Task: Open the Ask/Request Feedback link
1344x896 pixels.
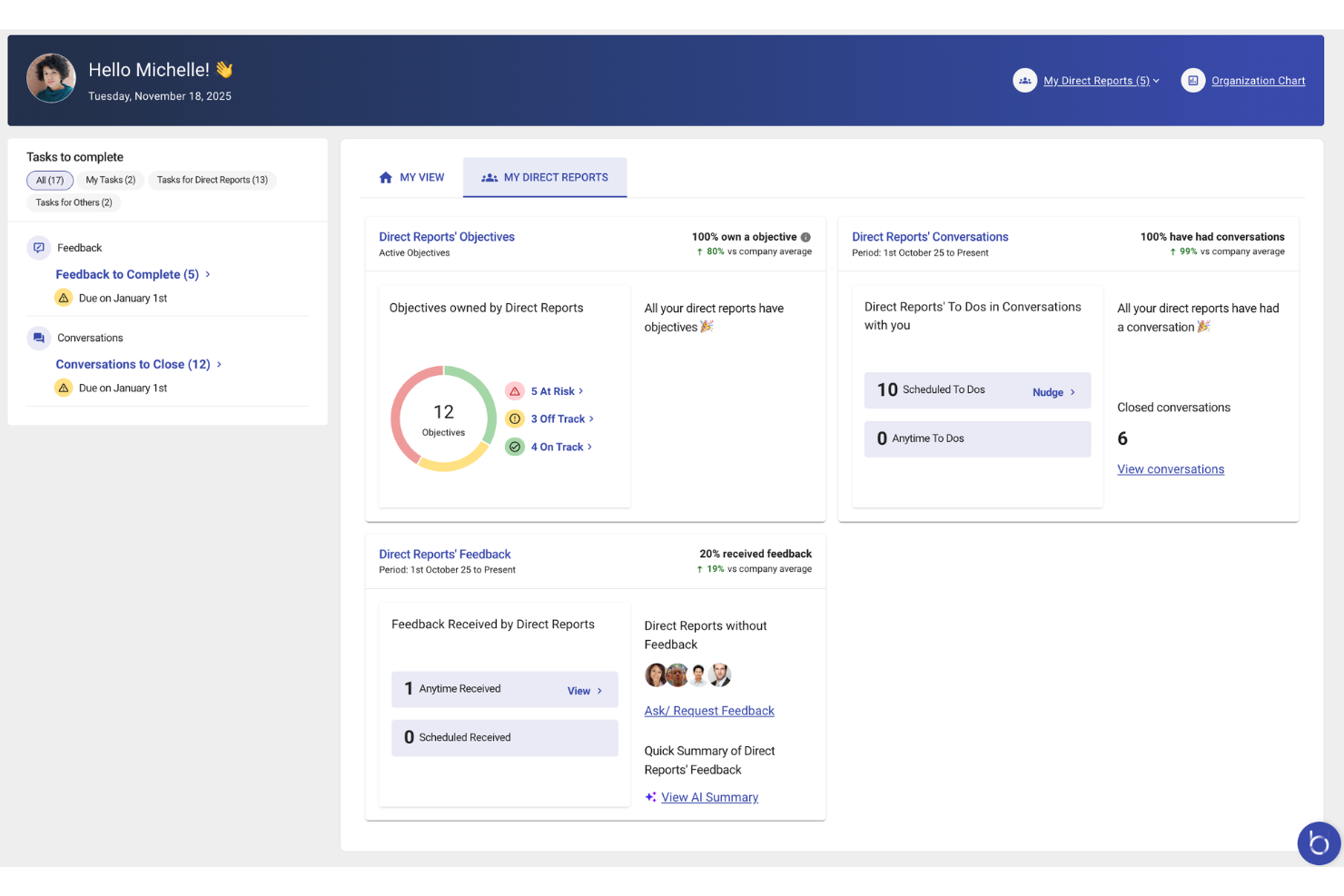Action: point(708,710)
